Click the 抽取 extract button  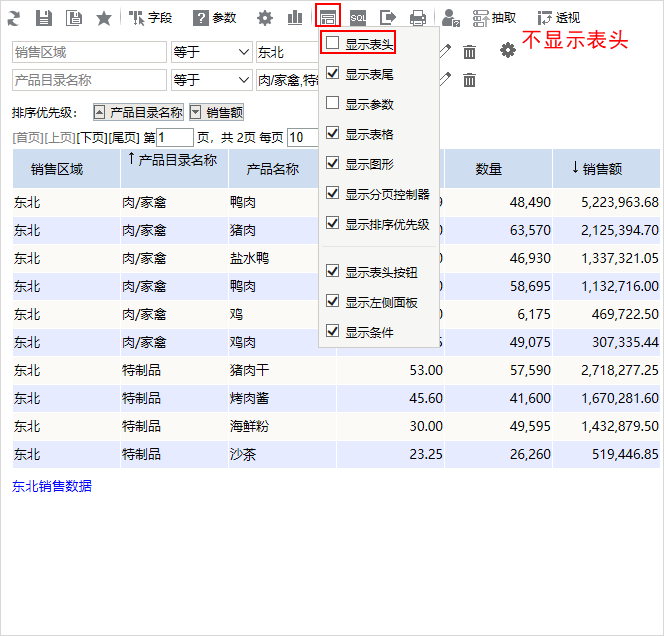(x=494, y=18)
